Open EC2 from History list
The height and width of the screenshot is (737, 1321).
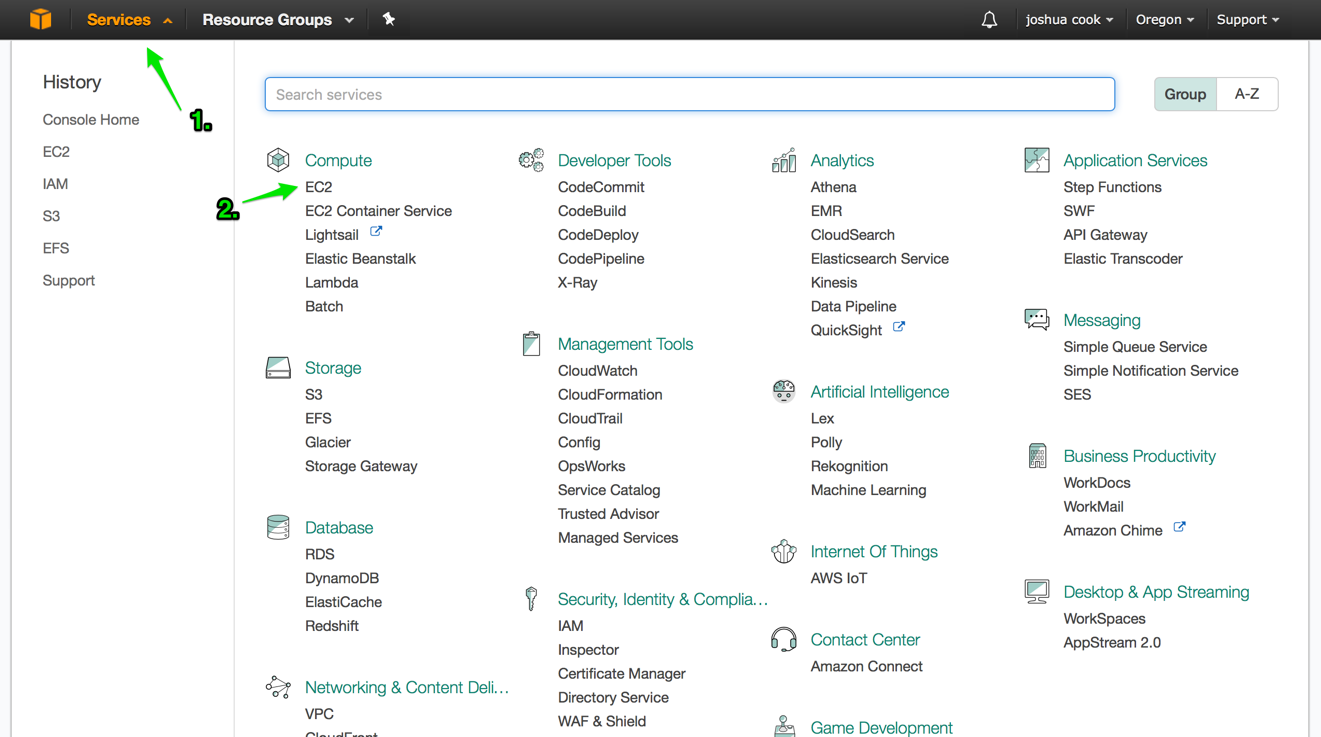(x=56, y=151)
